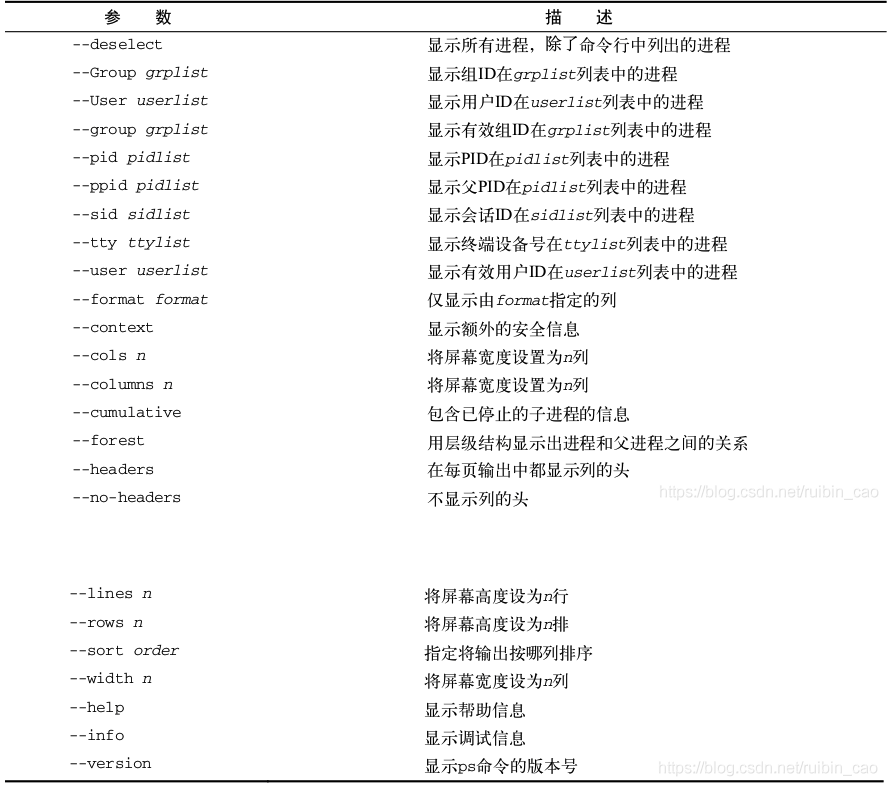Click the --lines n parameter

click(x=110, y=593)
